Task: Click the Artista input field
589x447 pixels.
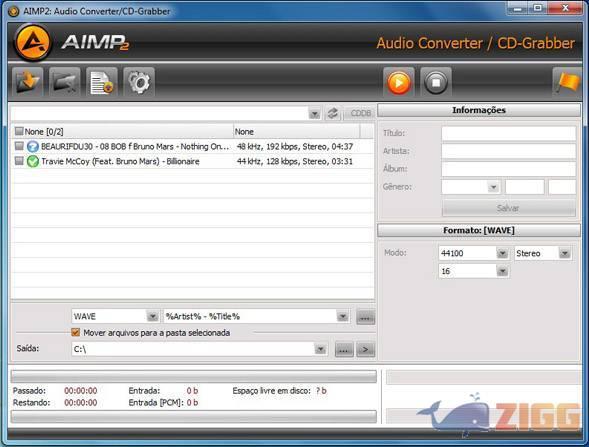Action: click(x=509, y=151)
